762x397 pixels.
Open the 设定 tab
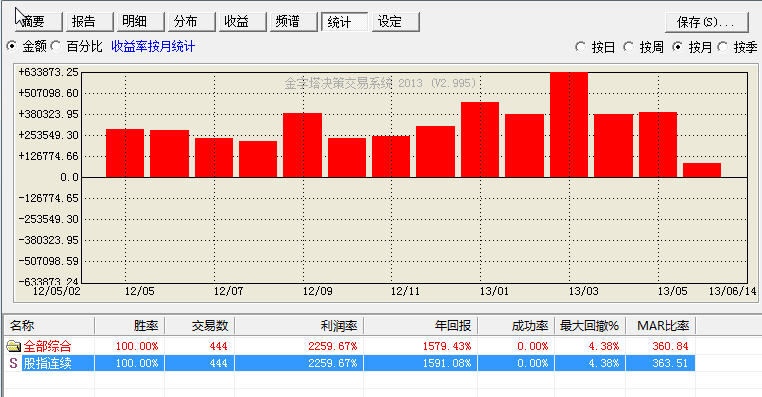point(396,21)
